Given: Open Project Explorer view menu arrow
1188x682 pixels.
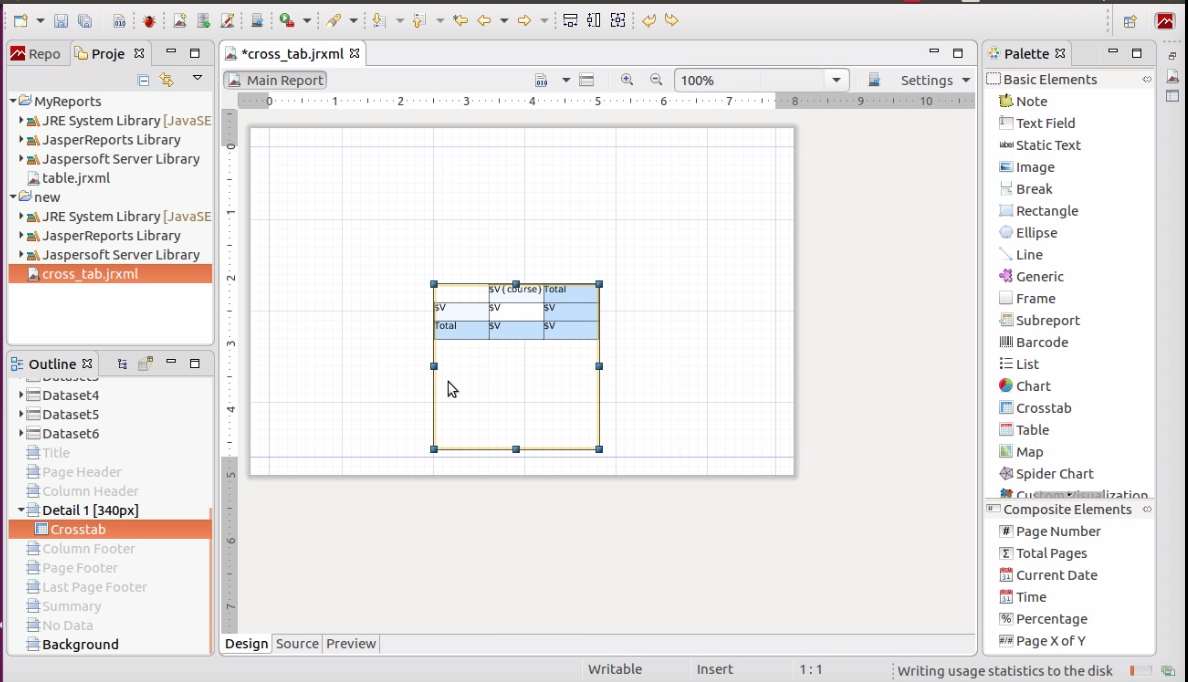Looking at the screenshot, I should 197,78.
